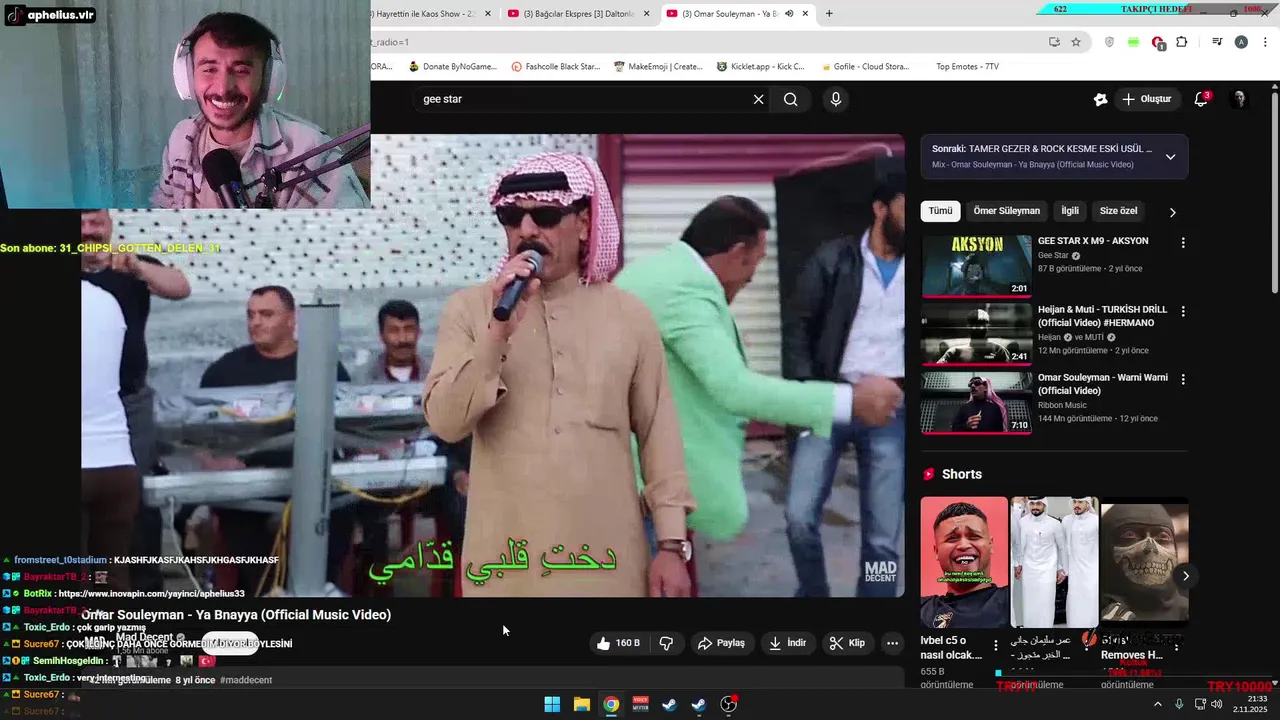
Task: Select the Size özel filter chip
Action: (1118, 211)
